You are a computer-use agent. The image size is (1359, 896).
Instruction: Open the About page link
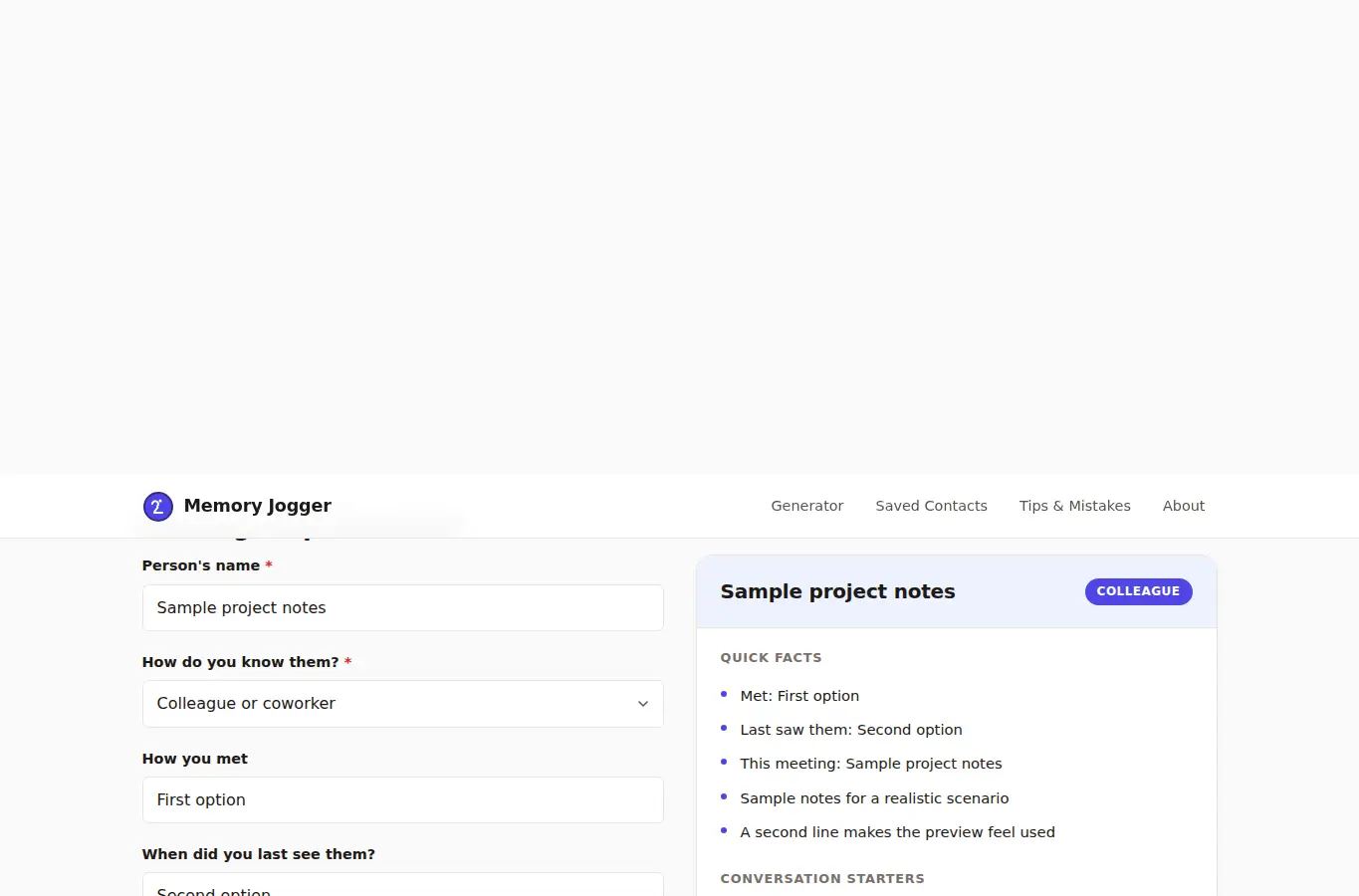tap(1183, 506)
